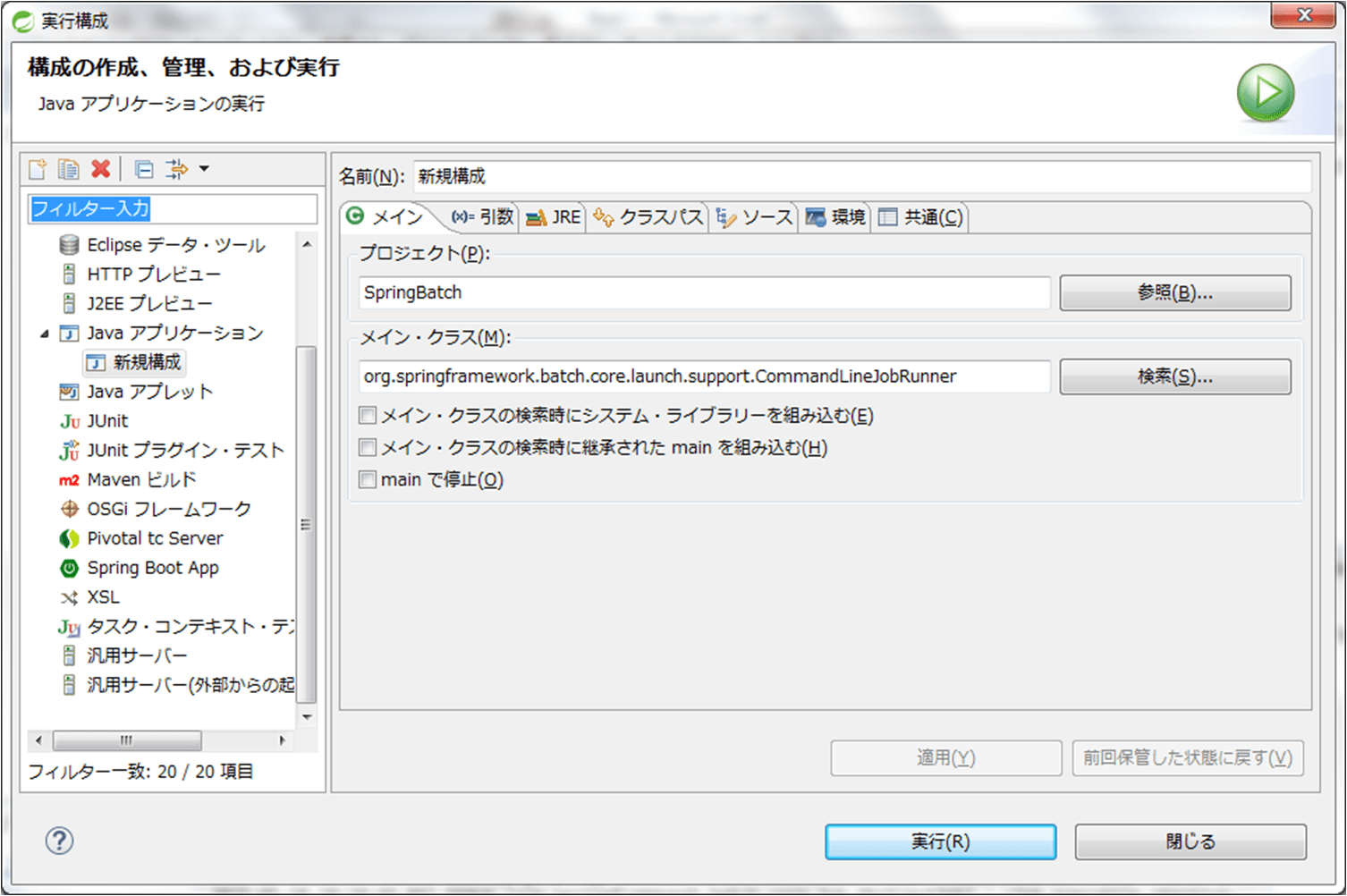Select the XSL icon
The height and width of the screenshot is (896, 1347).
coord(69,597)
